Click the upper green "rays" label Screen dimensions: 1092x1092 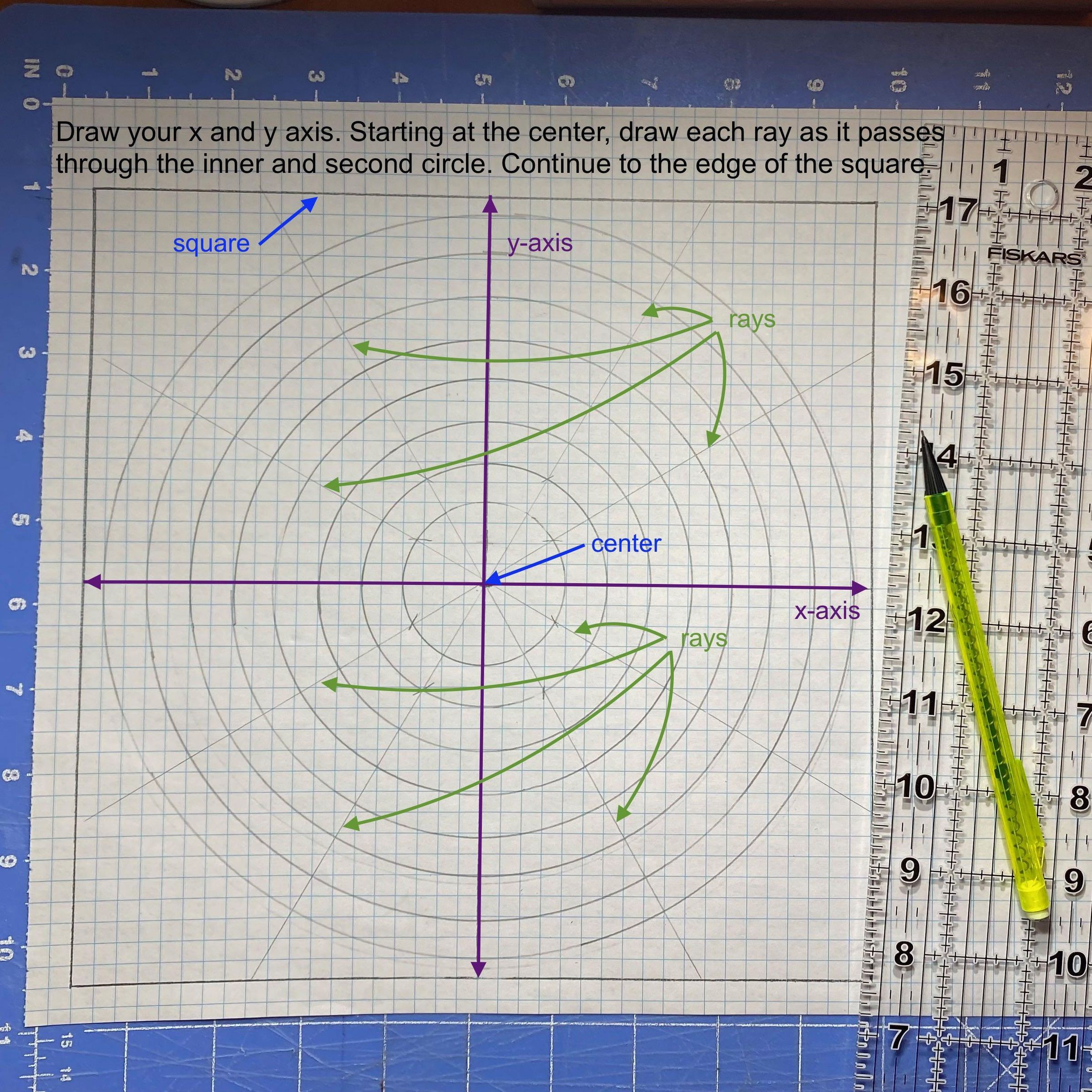click(752, 319)
